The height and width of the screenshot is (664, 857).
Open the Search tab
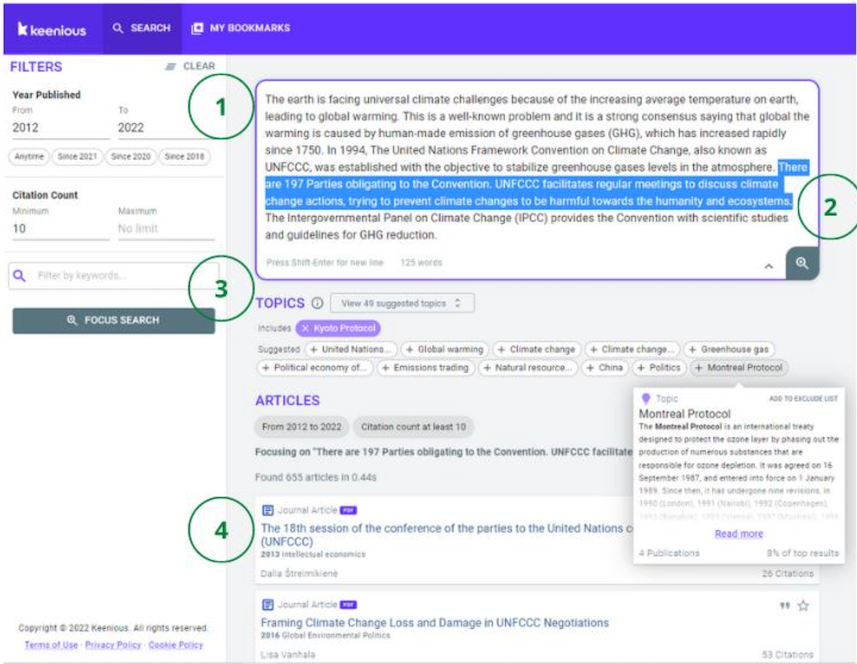coord(142,28)
